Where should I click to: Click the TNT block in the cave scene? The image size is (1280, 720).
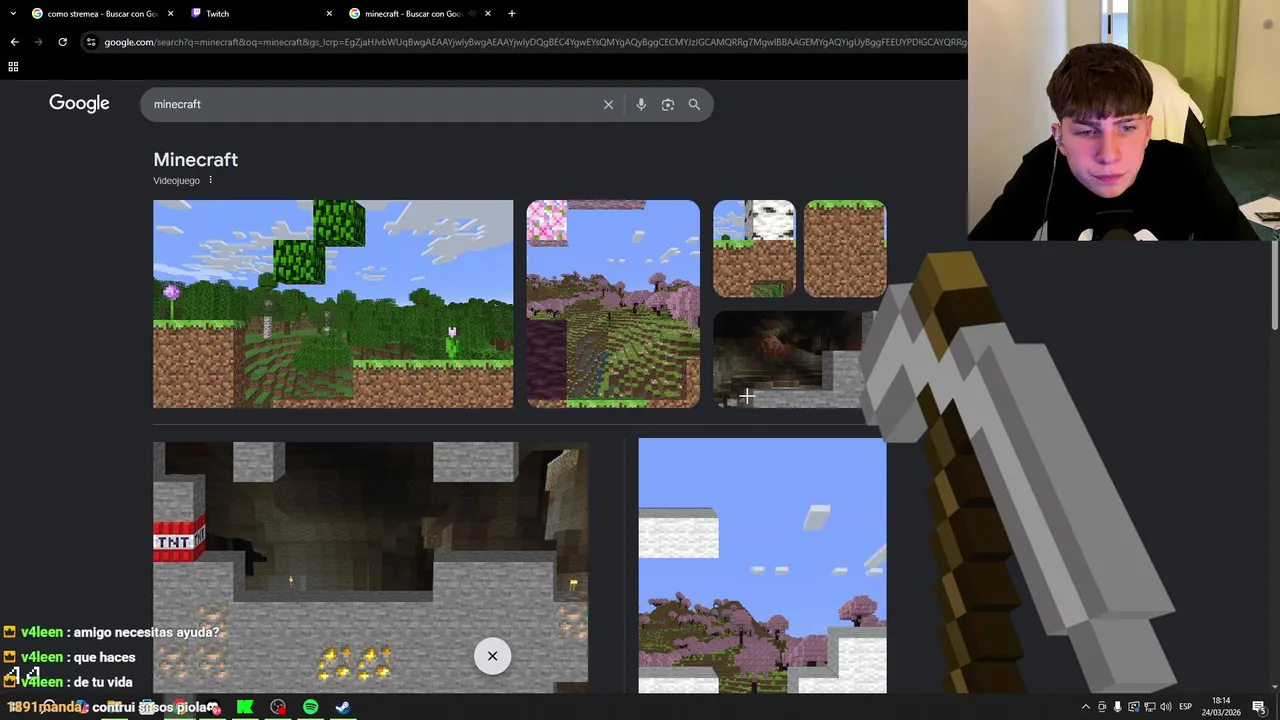tap(179, 540)
